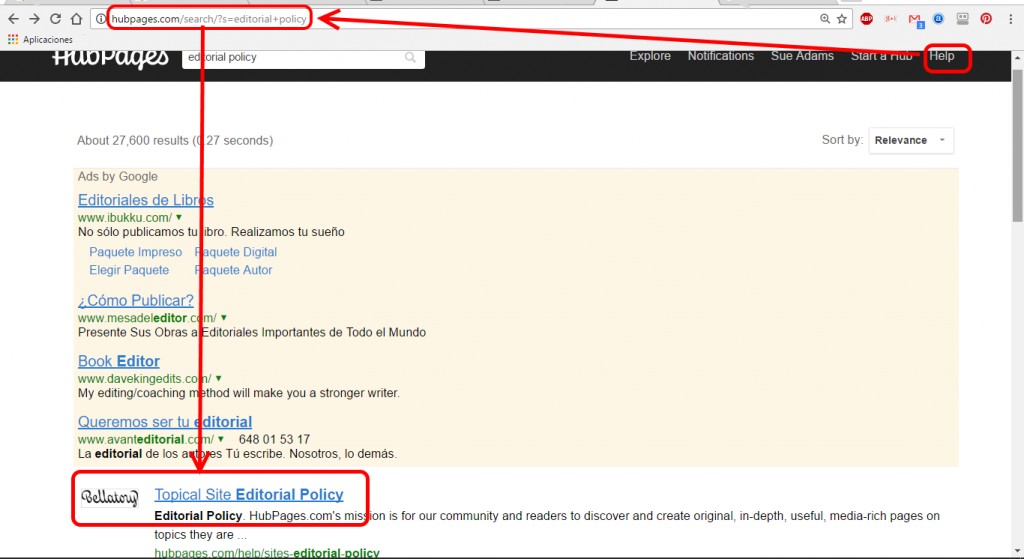Open the Editoriales de Libros ad link
The height and width of the screenshot is (559, 1024).
click(x=146, y=200)
